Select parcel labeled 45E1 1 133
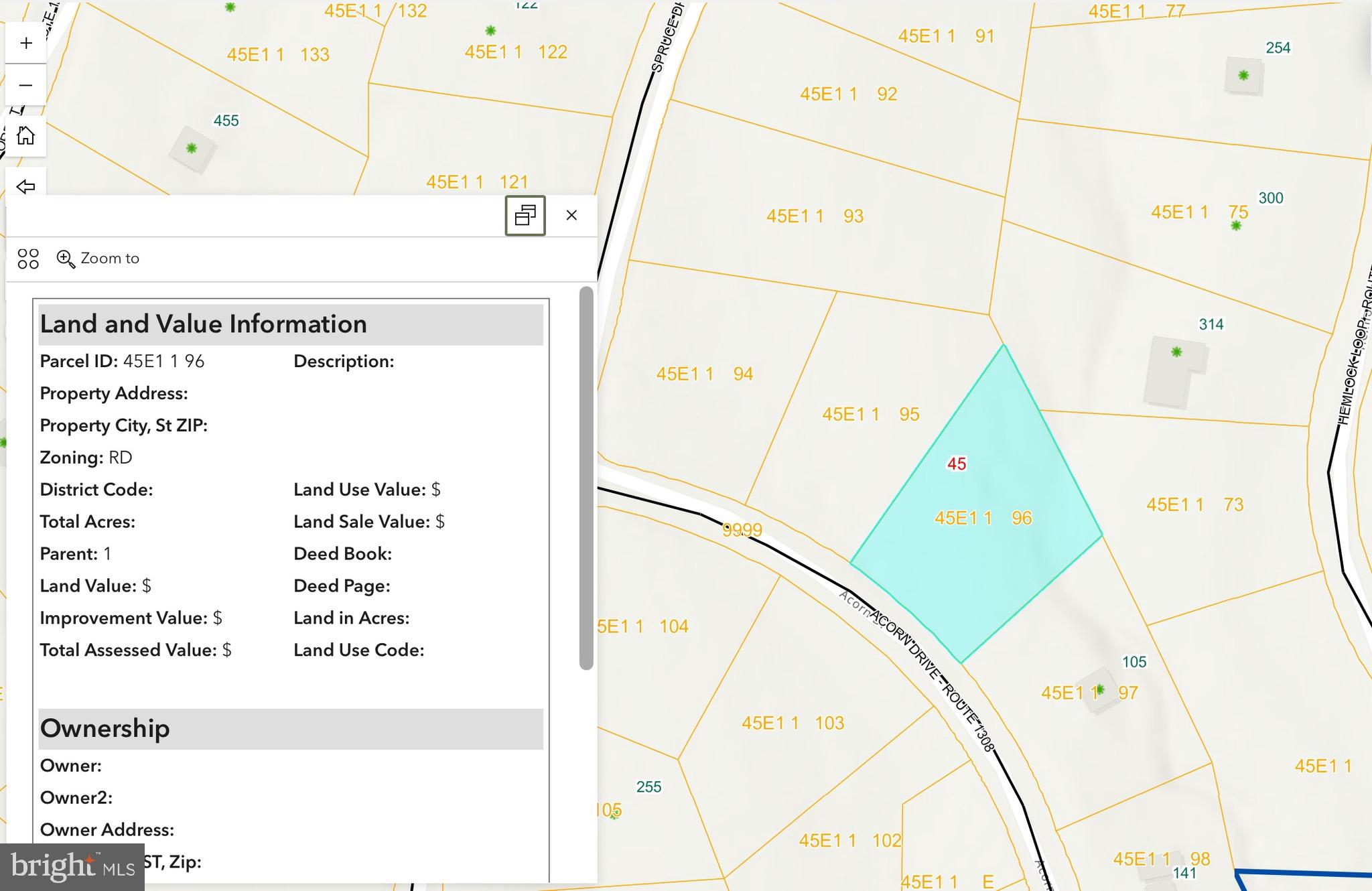 (278, 55)
